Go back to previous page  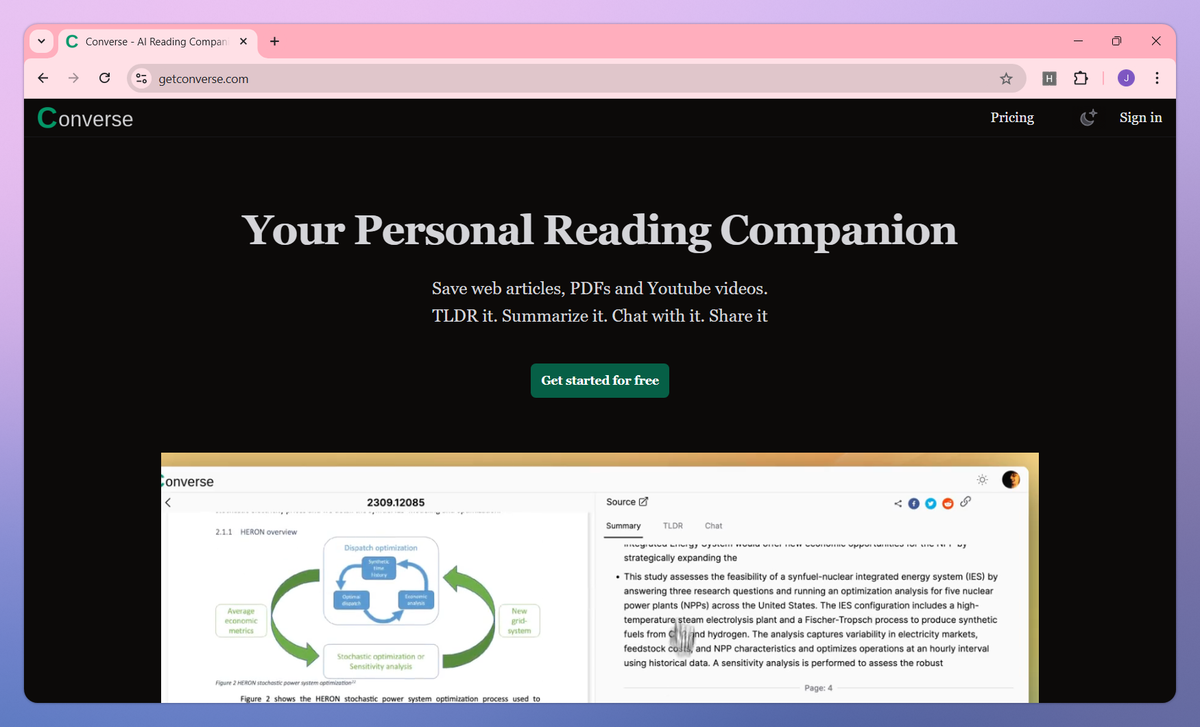[x=42, y=78]
